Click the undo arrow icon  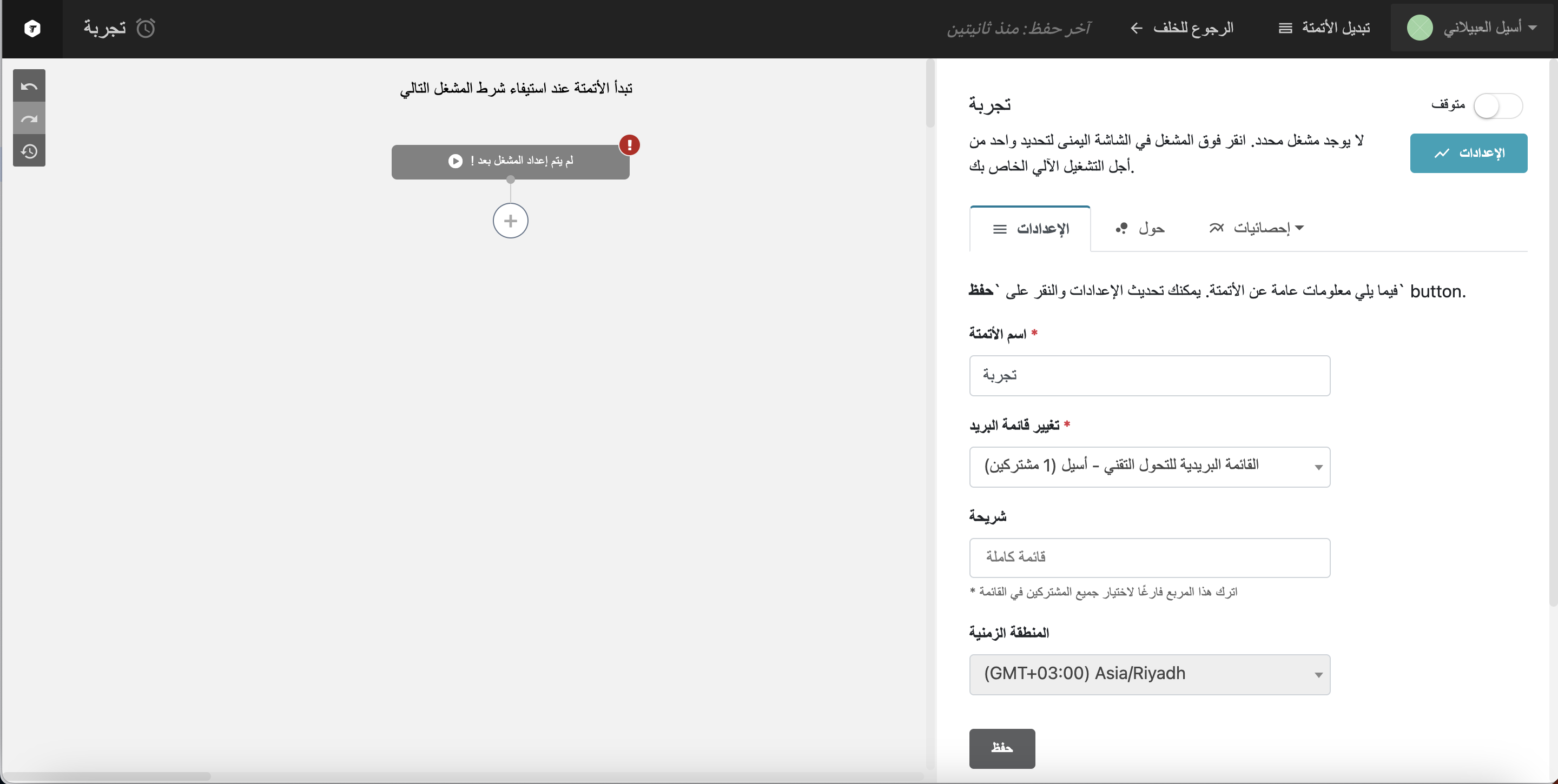[x=29, y=86]
